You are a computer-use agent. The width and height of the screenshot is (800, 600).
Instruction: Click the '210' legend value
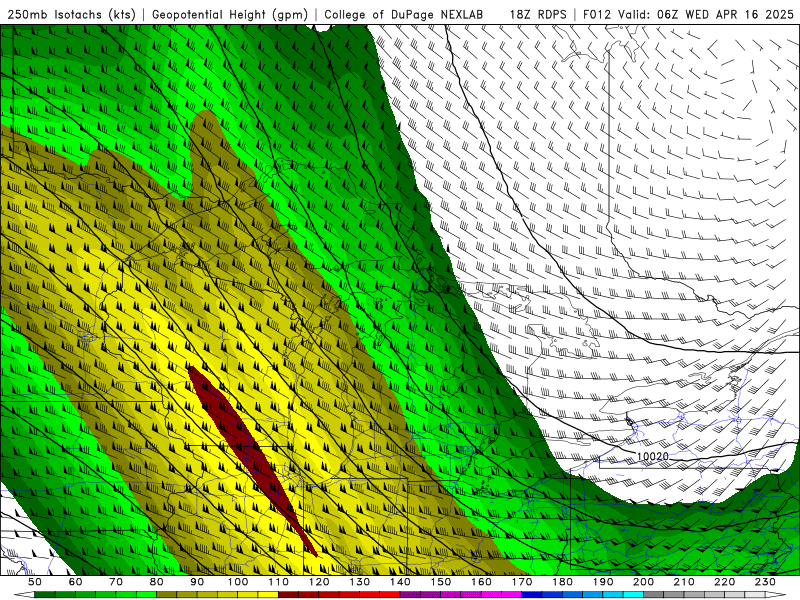[684, 582]
